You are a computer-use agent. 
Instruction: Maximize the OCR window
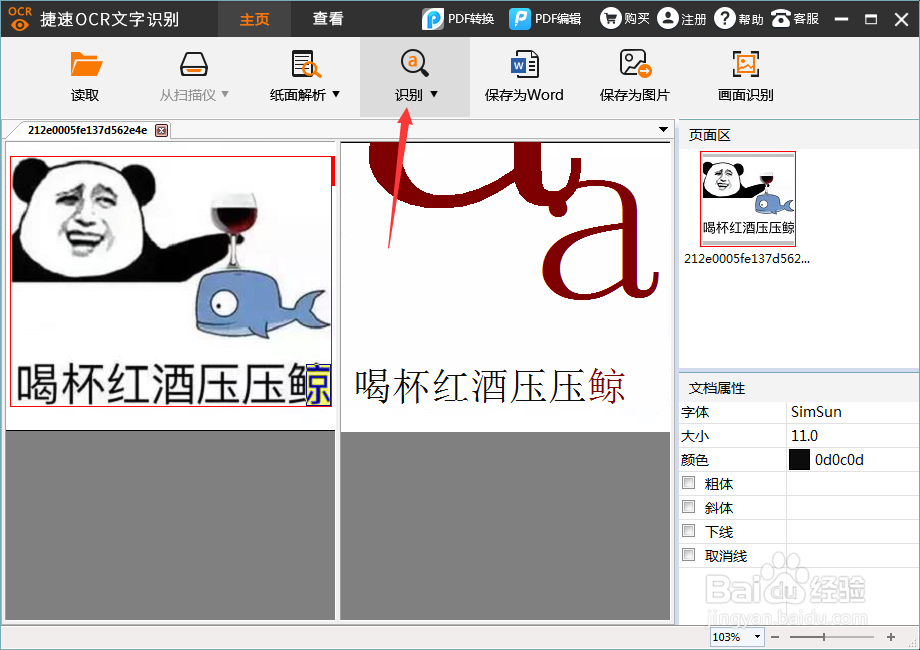click(x=871, y=19)
